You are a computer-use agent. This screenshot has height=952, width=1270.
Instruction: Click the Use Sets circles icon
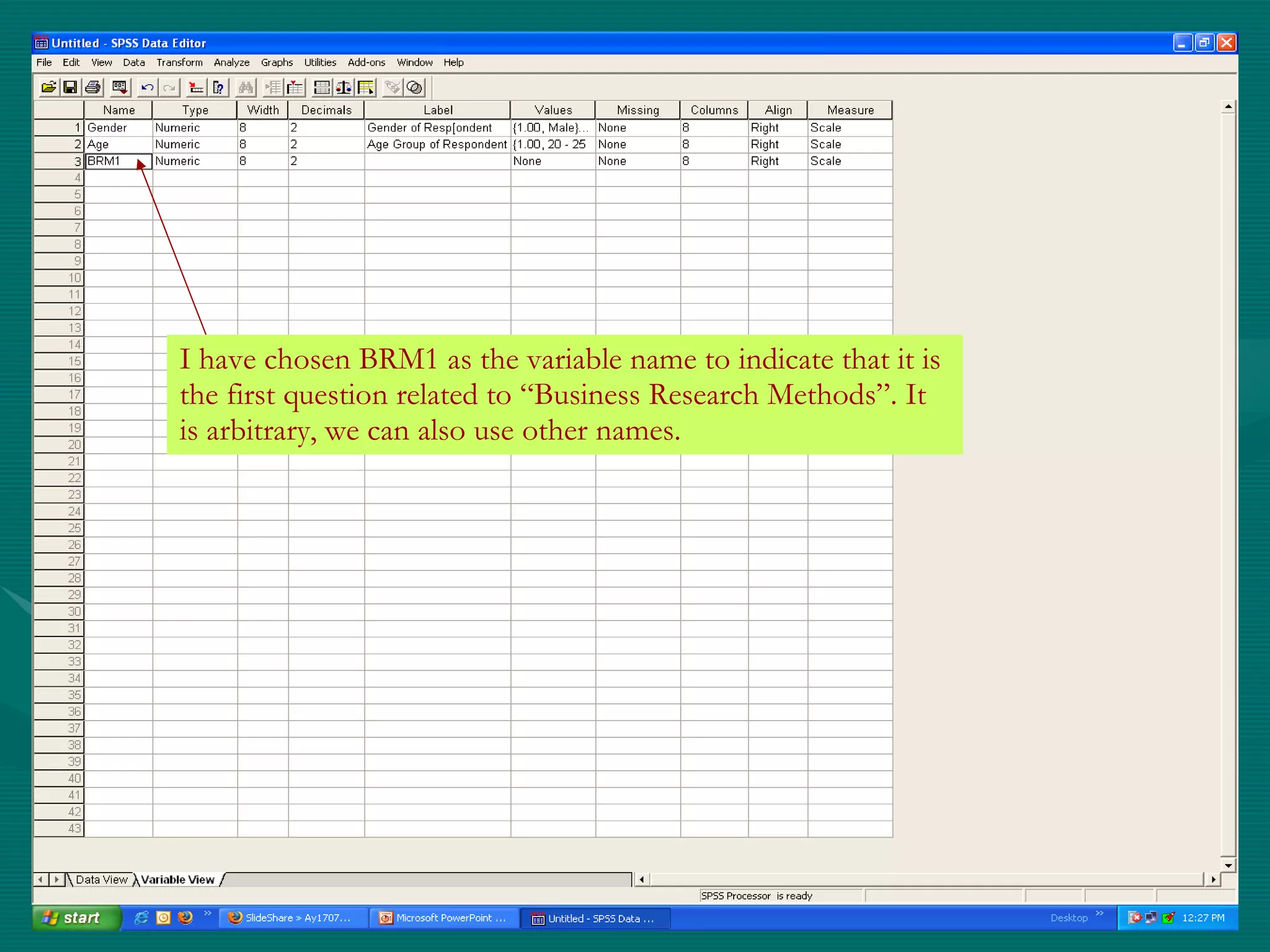(x=415, y=87)
